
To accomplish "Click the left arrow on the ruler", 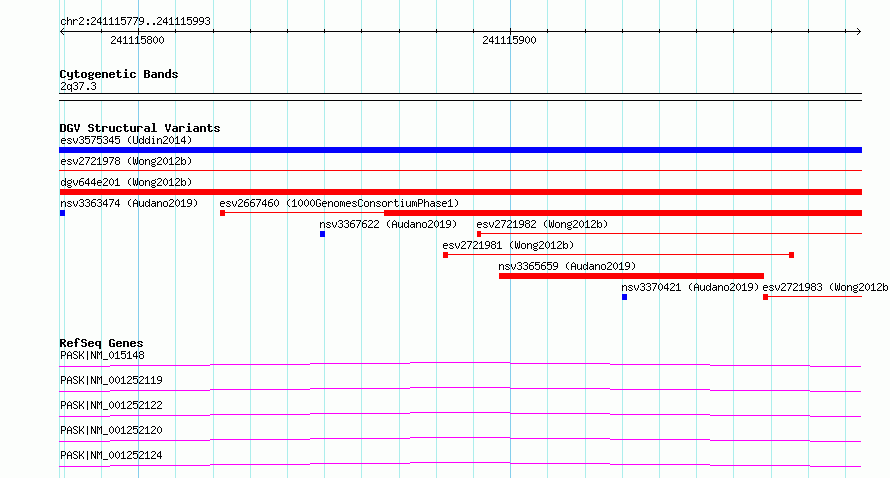I will coord(62,32).
